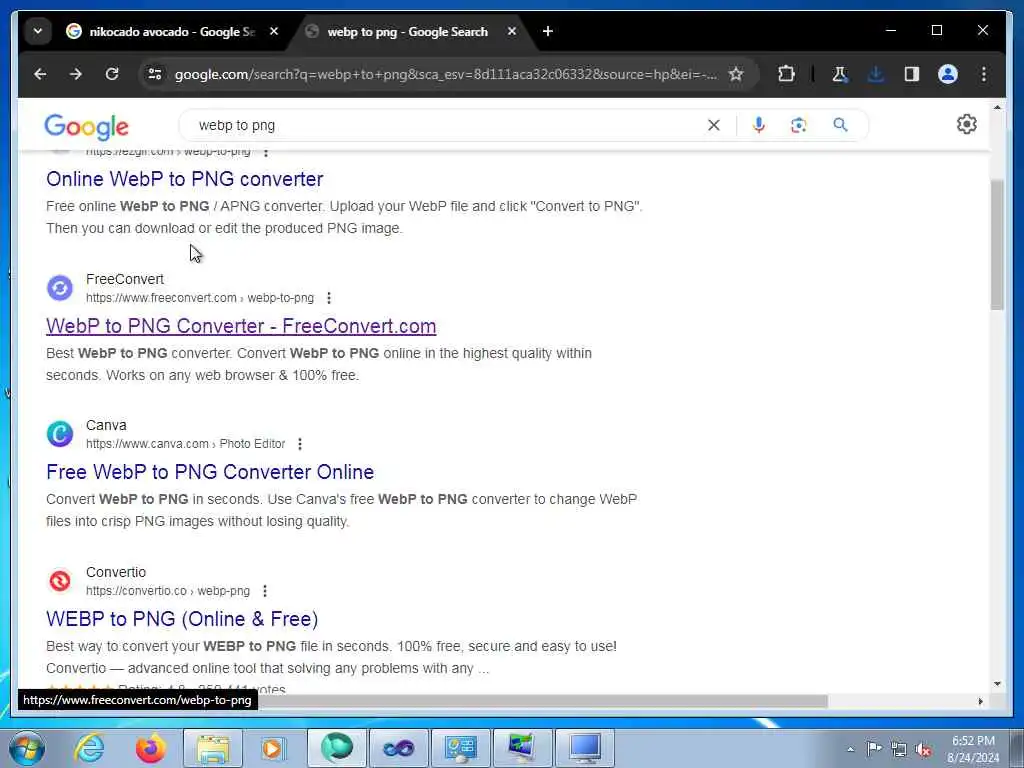Open WEBP to PNG (Online & Free) result

[182, 619]
